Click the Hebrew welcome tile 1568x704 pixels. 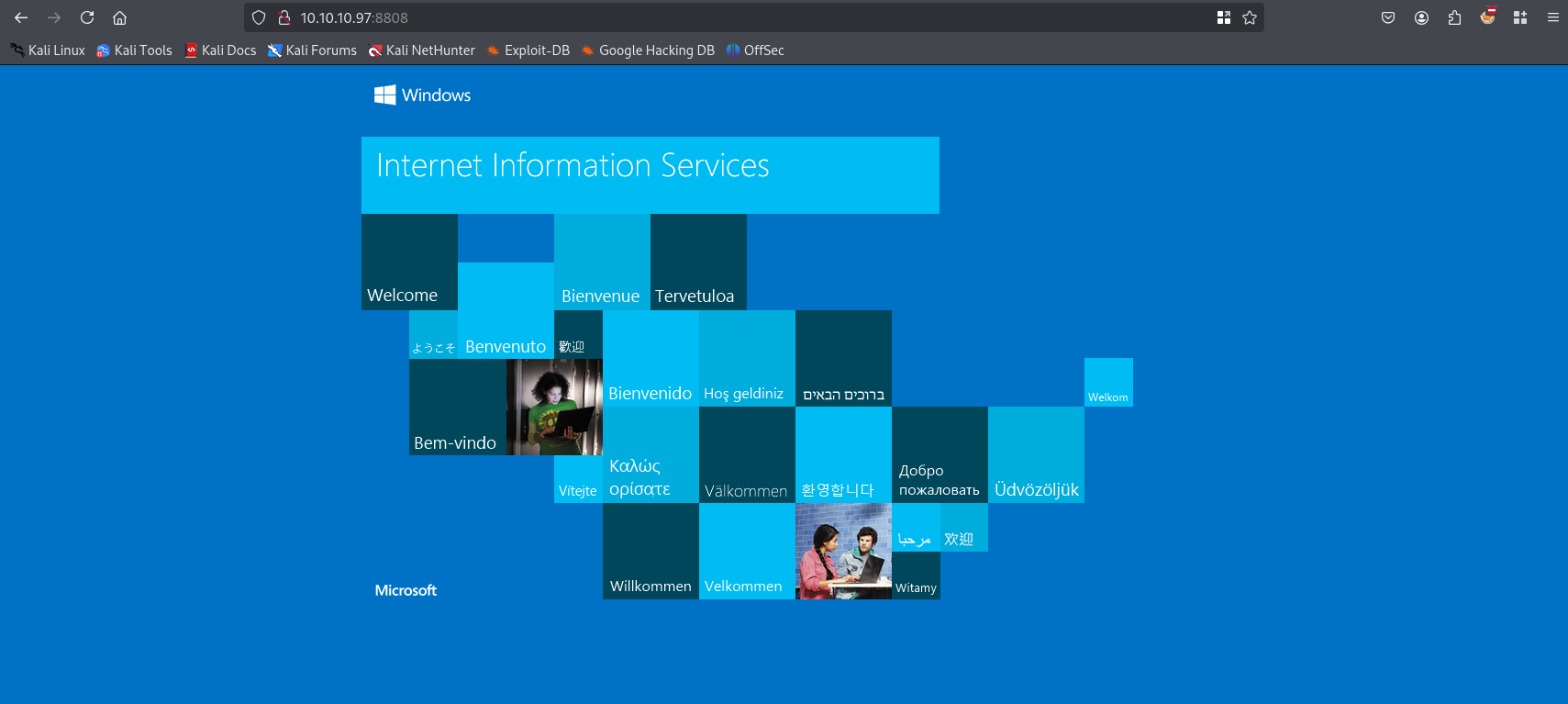point(843,358)
